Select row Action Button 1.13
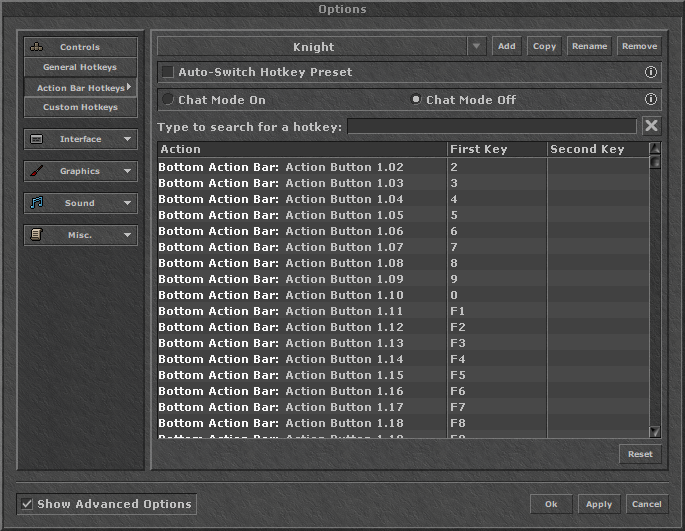The image size is (685, 531). [403, 343]
